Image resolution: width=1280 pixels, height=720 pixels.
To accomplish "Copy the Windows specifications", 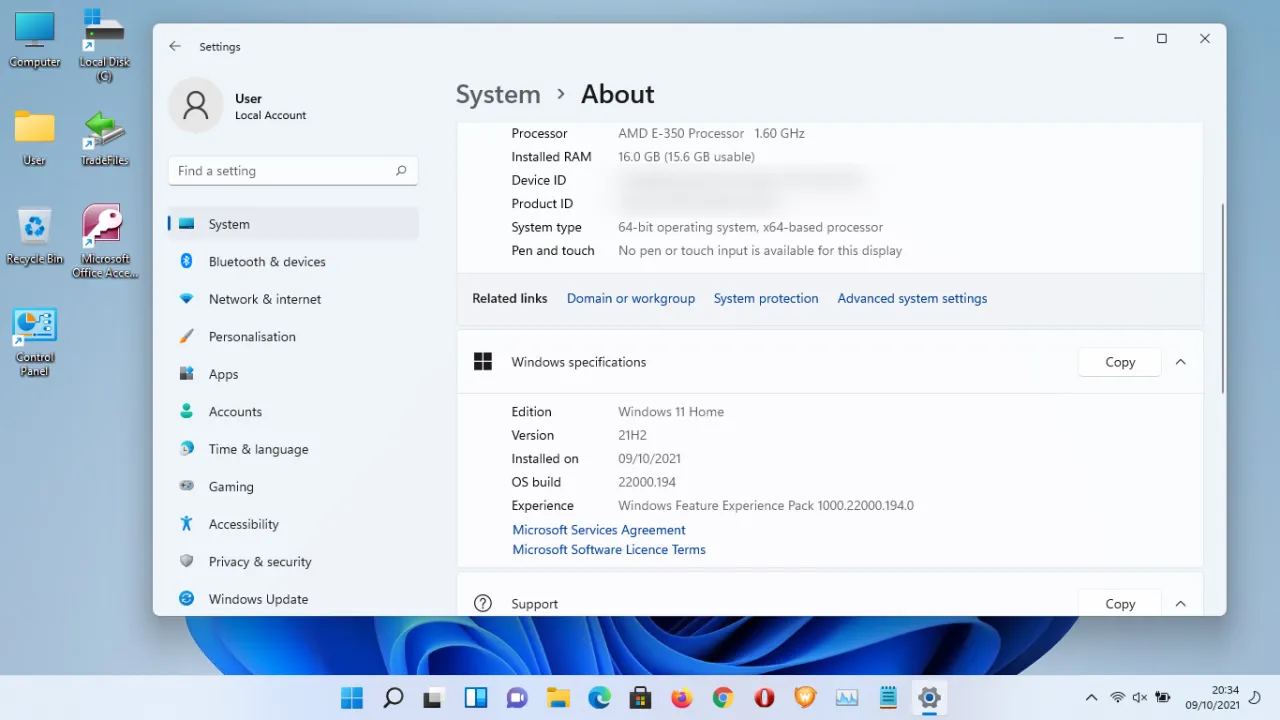I will (1120, 362).
